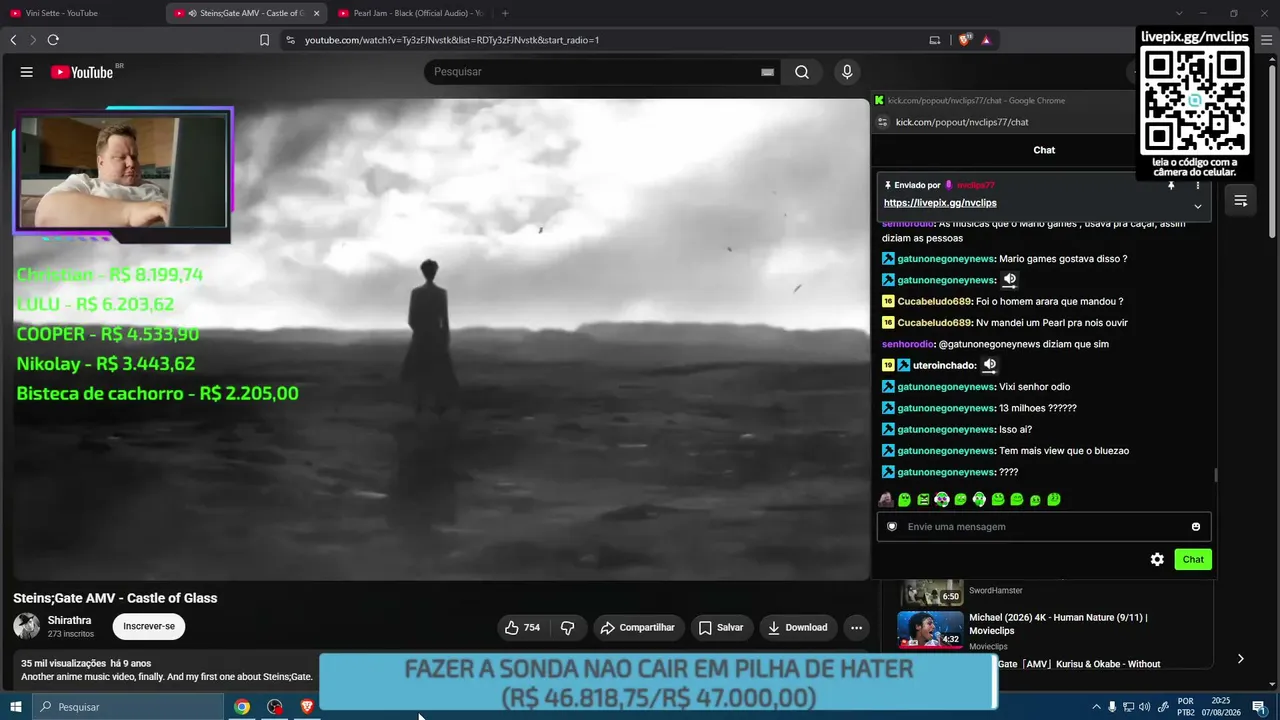Switch to the Pearl Jam - Black tab
1280x720 pixels.
[410, 13]
